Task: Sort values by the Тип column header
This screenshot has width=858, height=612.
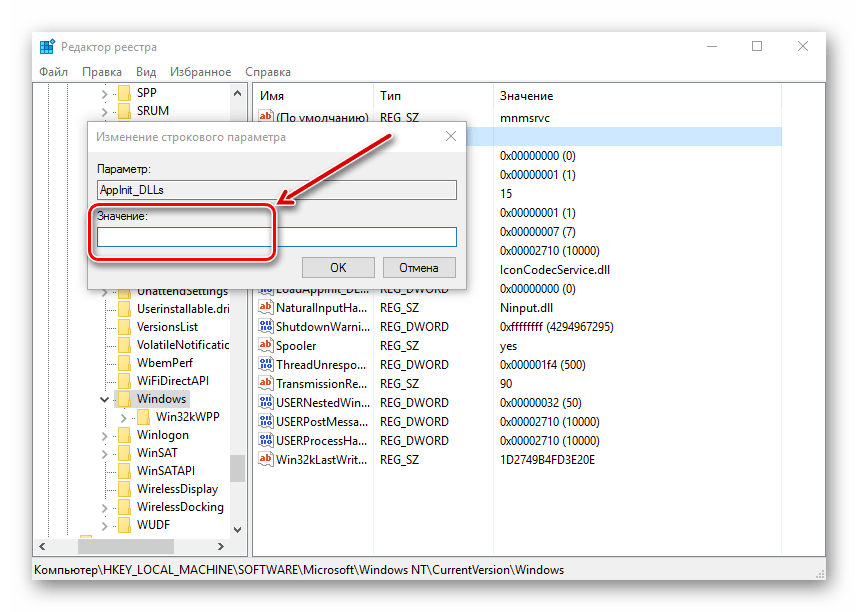Action: 390,96
